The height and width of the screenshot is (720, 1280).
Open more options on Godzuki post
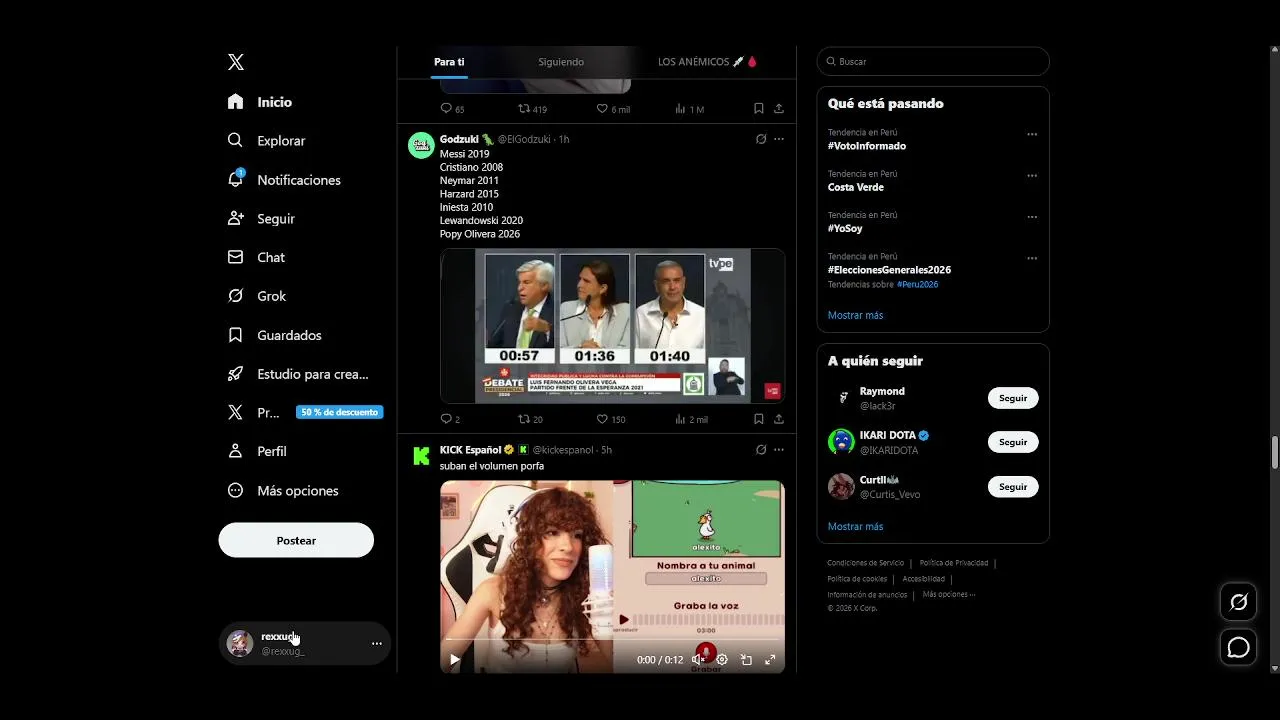(779, 139)
